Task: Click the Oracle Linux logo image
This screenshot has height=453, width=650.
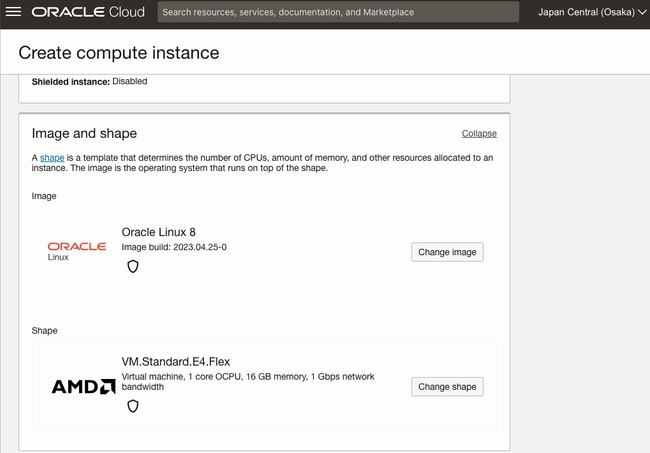Action: [77, 251]
